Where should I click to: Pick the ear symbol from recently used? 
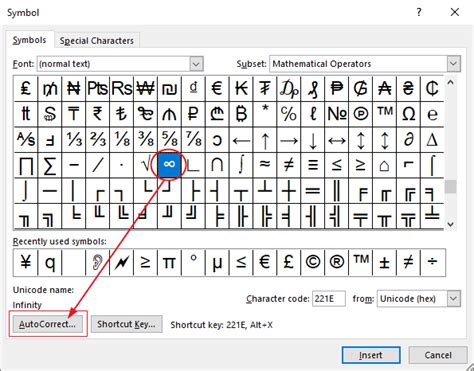click(98, 262)
